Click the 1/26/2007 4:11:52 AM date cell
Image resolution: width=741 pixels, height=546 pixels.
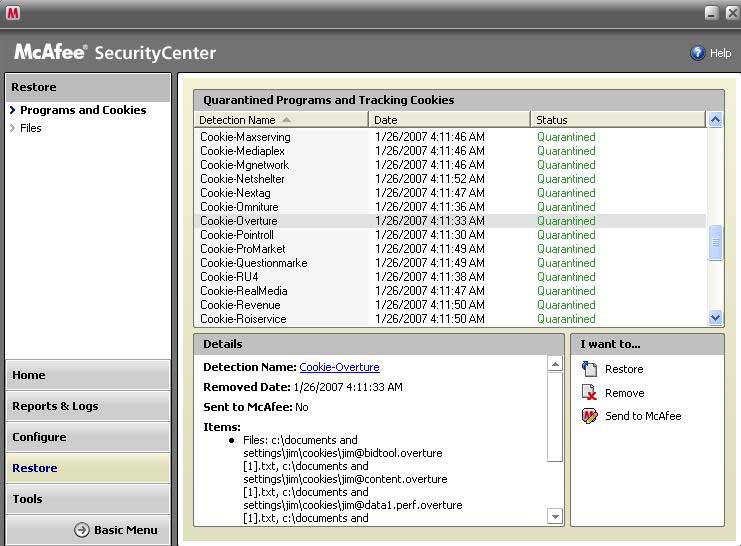pyautogui.click(x=430, y=179)
